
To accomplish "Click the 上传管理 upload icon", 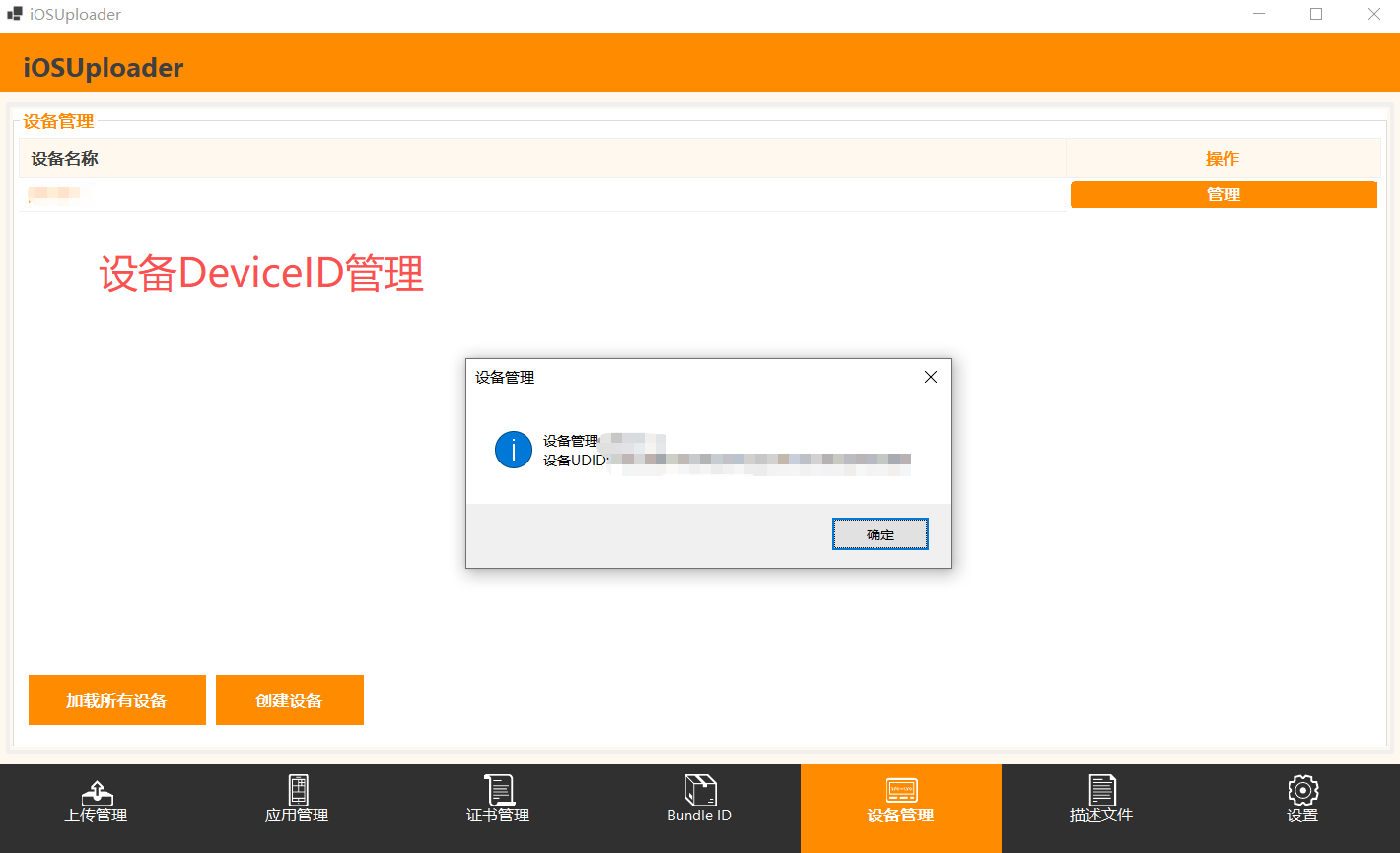I will (96, 791).
